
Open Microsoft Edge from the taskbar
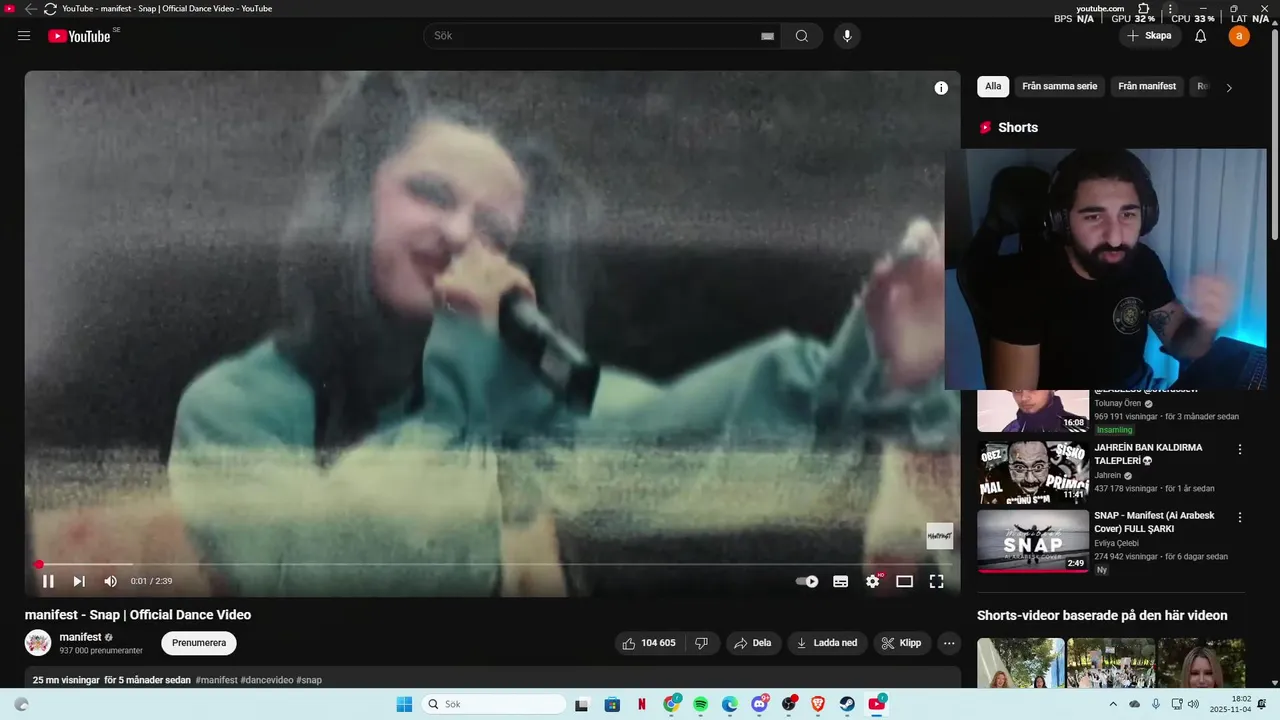(x=730, y=704)
